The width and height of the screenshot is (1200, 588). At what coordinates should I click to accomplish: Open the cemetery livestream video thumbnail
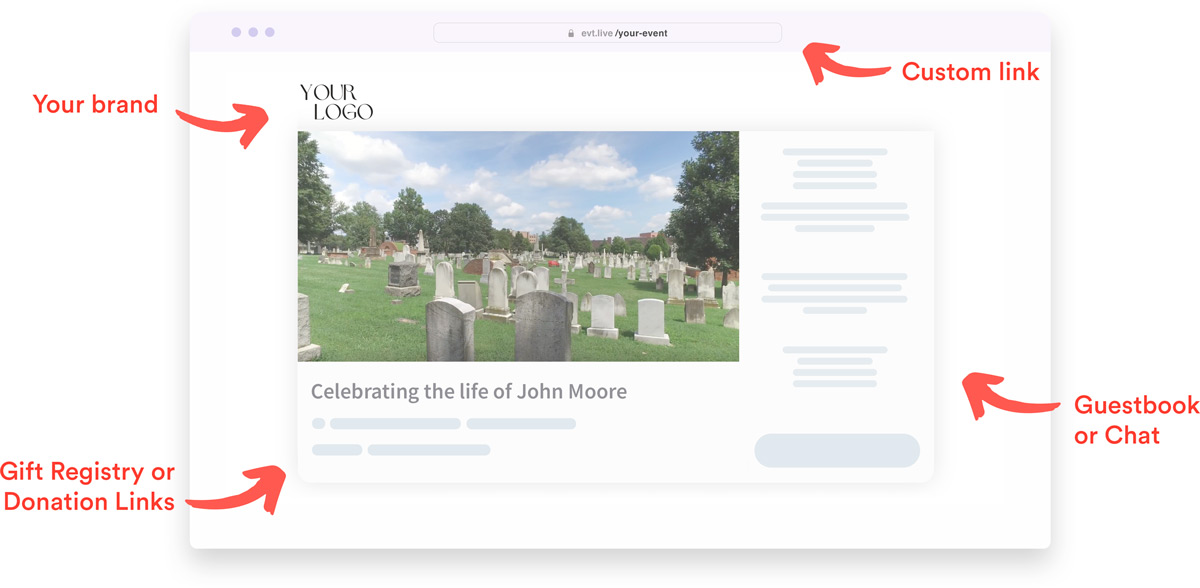pyautogui.click(x=519, y=248)
